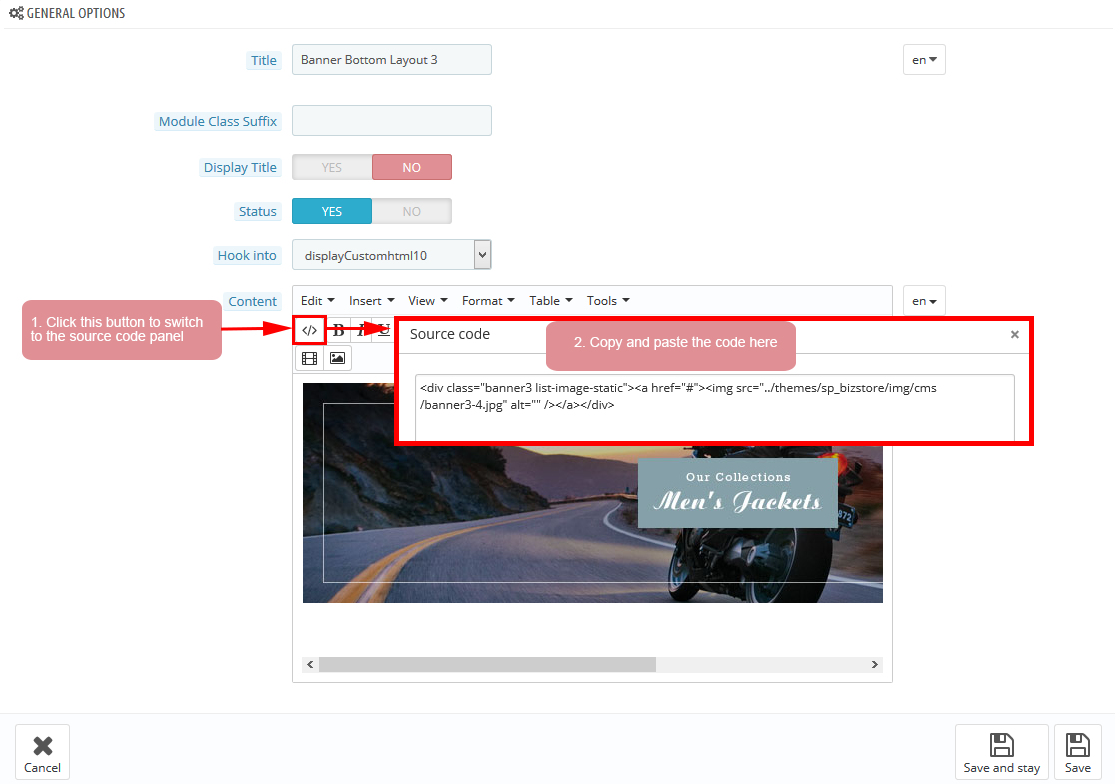Viewport: 1115px width, 784px height.
Task: Click the Save and stay disk icon
Action: [x=1001, y=745]
